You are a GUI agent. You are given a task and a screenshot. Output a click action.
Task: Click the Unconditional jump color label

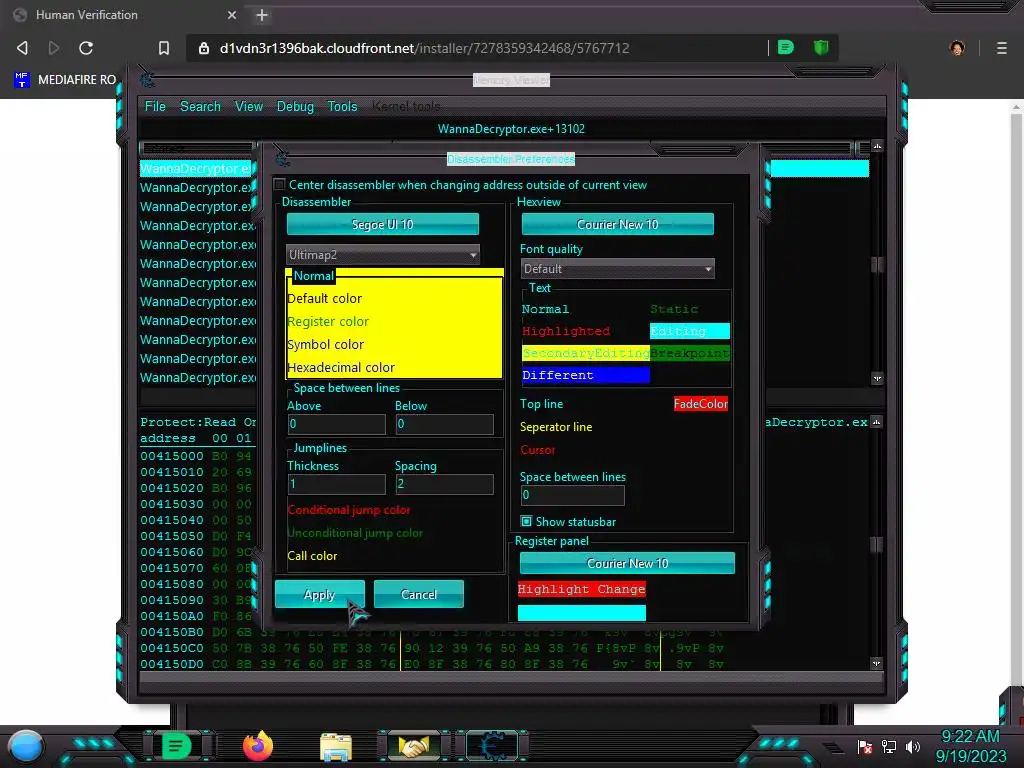pos(355,533)
